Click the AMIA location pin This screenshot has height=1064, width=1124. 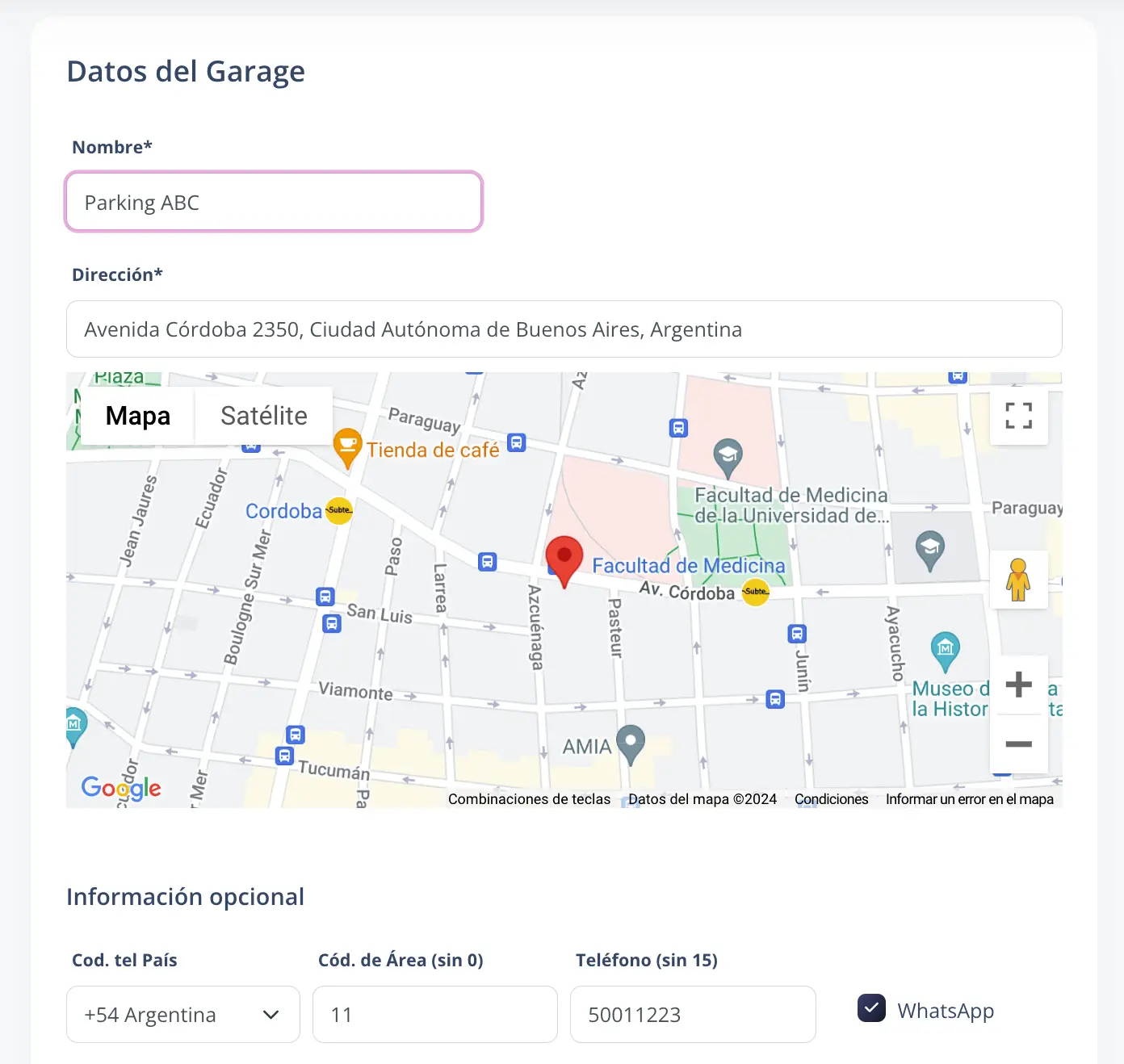pos(631,742)
